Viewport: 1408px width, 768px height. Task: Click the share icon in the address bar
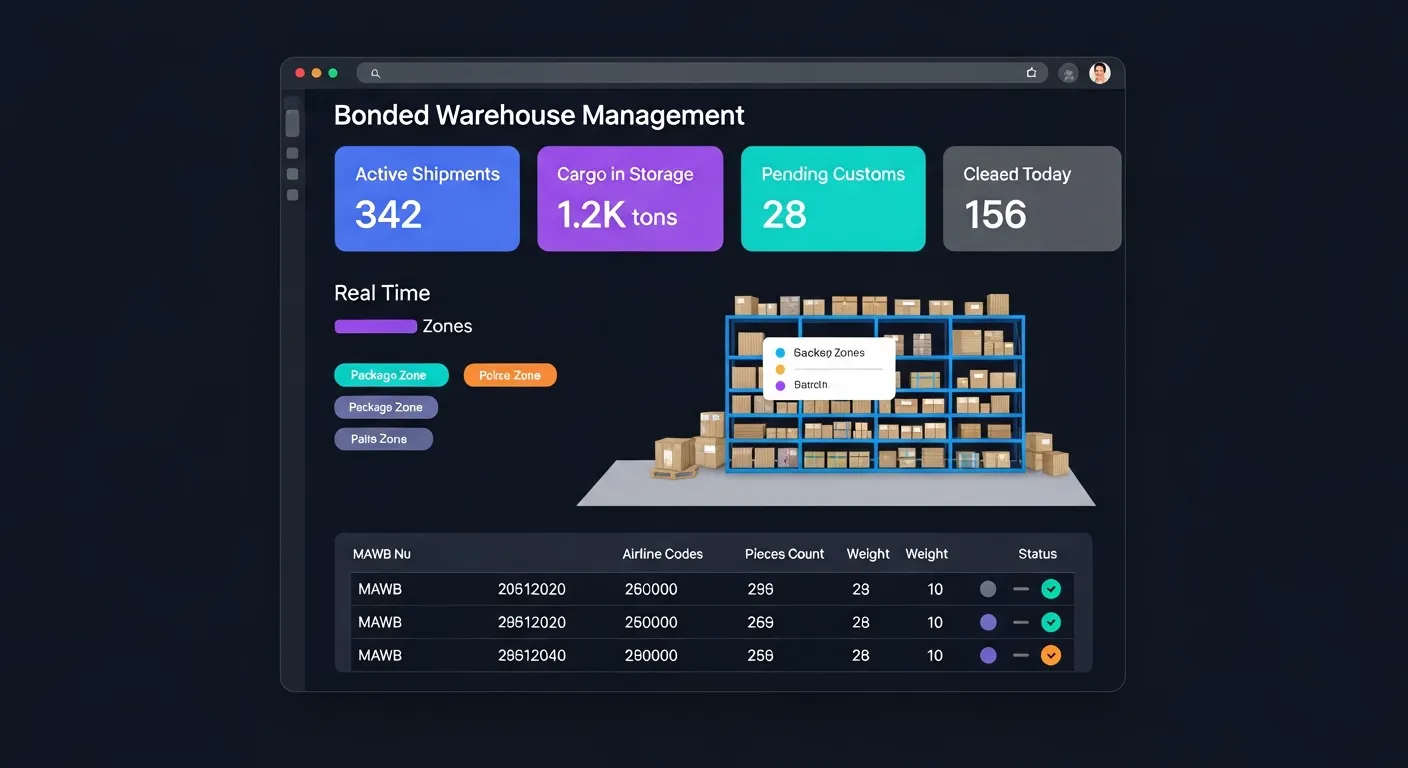coord(1031,73)
